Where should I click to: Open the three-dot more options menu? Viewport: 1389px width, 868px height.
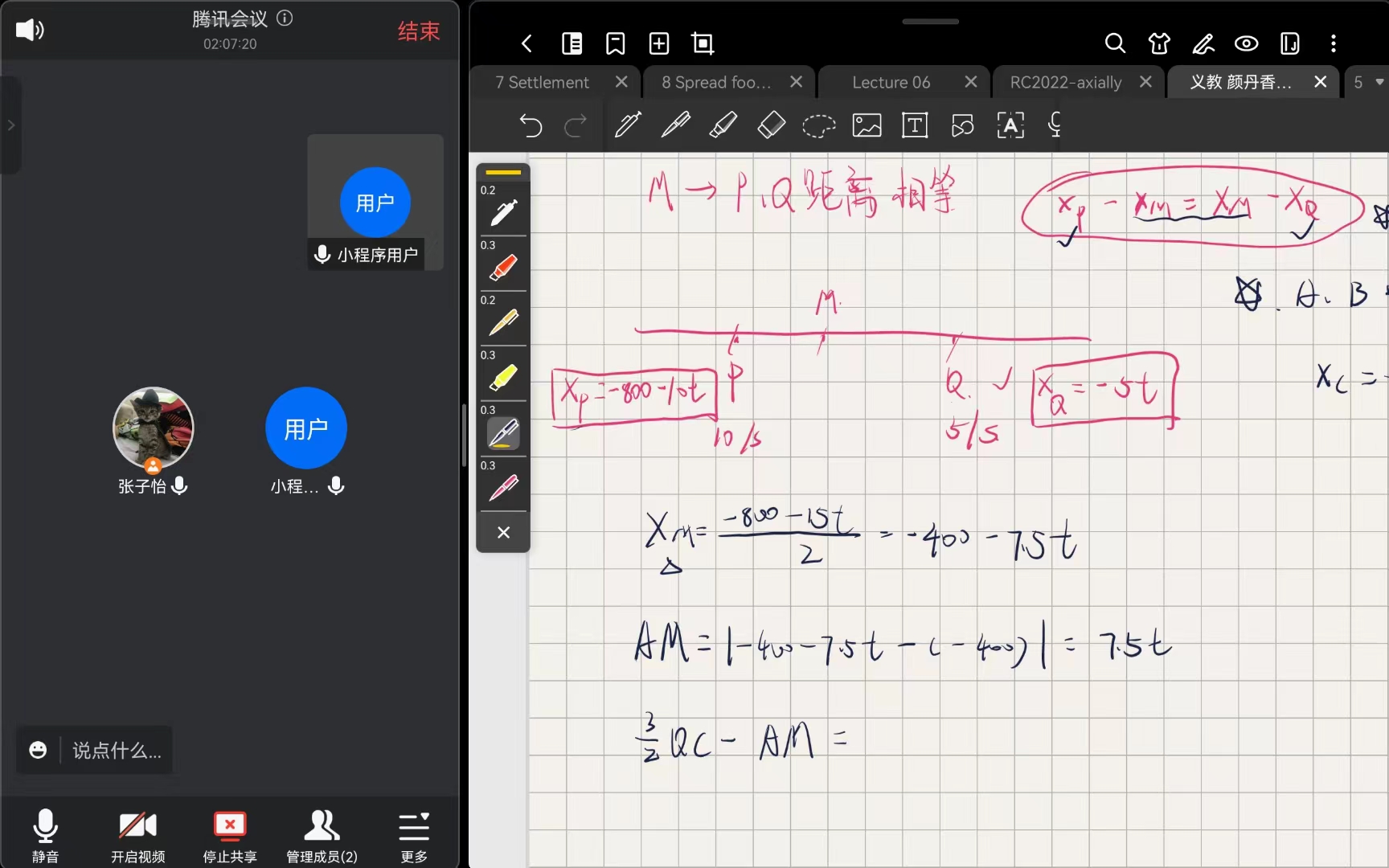[1333, 43]
